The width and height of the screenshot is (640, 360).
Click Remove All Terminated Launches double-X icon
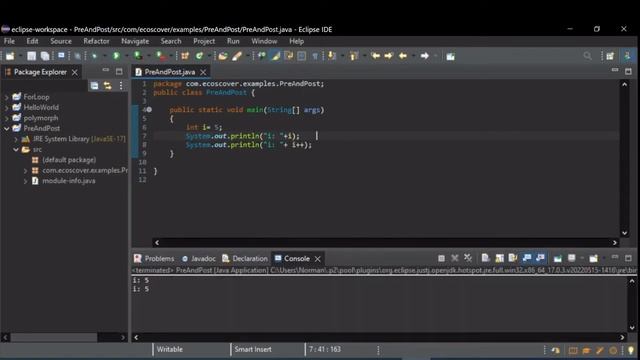[x=468, y=258]
